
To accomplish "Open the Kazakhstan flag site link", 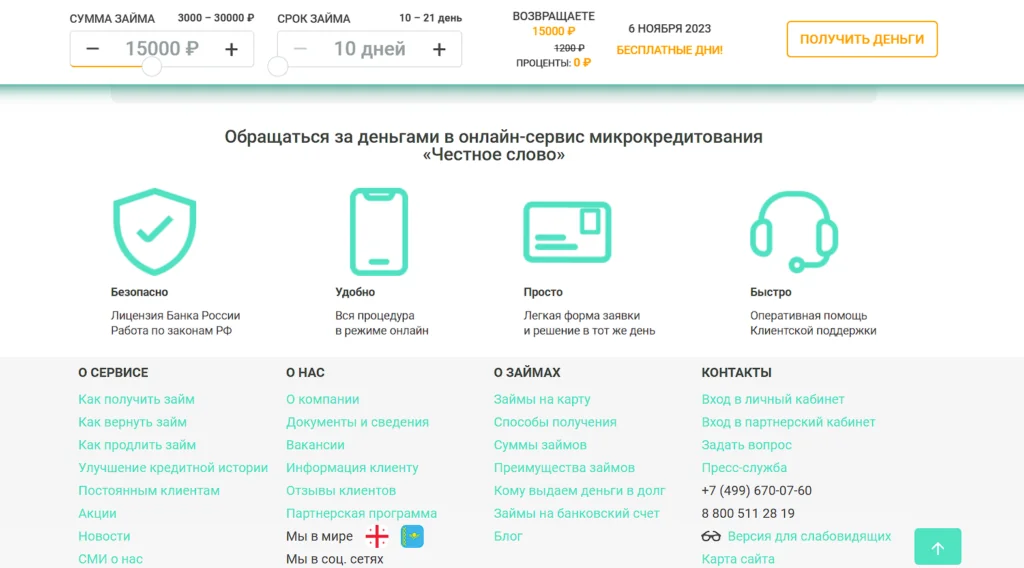I will pos(412,536).
